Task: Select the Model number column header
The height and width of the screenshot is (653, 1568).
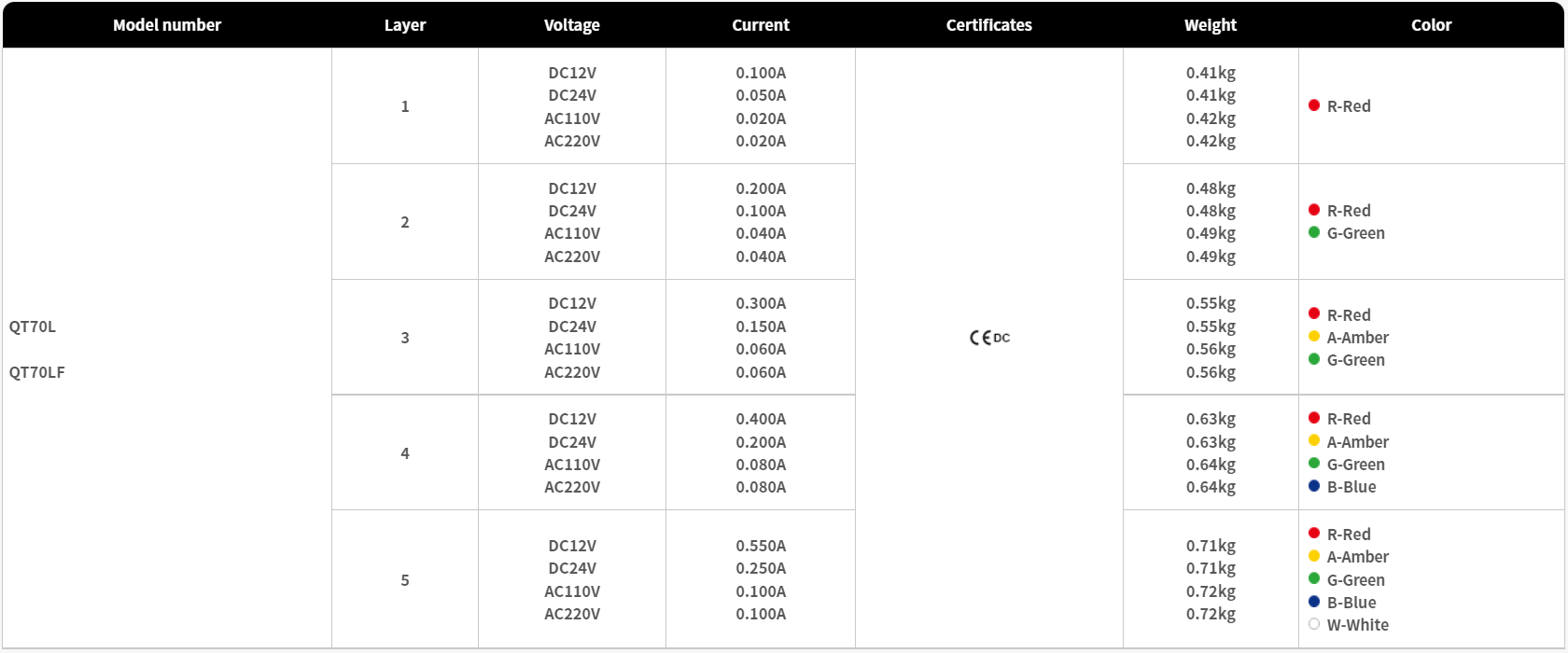Action: tap(167, 25)
